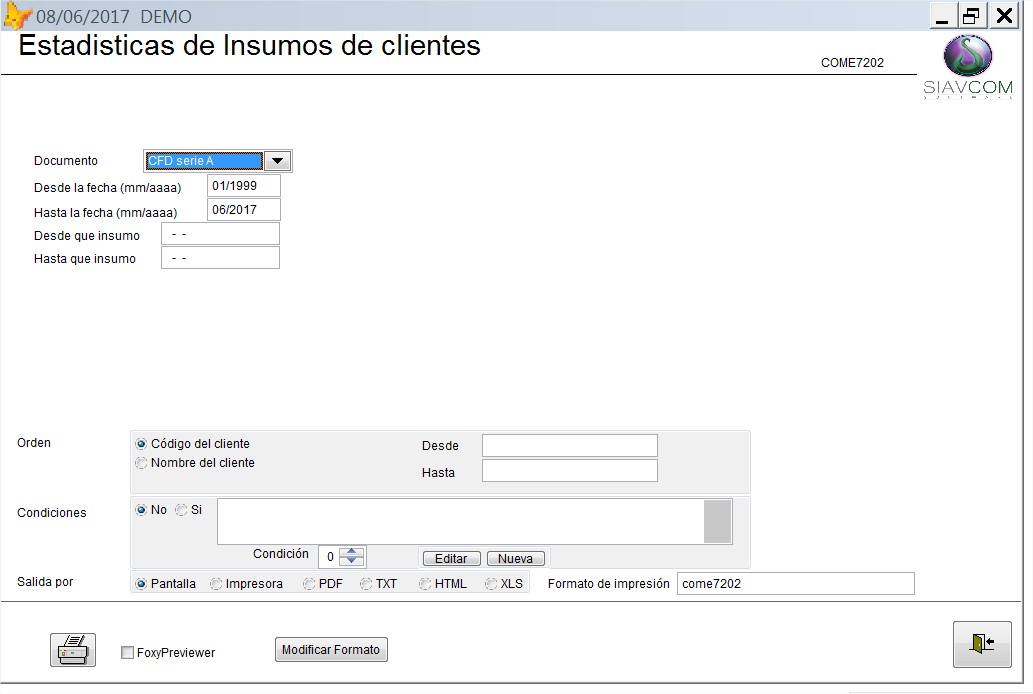Image resolution: width=1033 pixels, height=694 pixels.
Task: Click the fox icon in the title bar
Action: click(x=16, y=16)
